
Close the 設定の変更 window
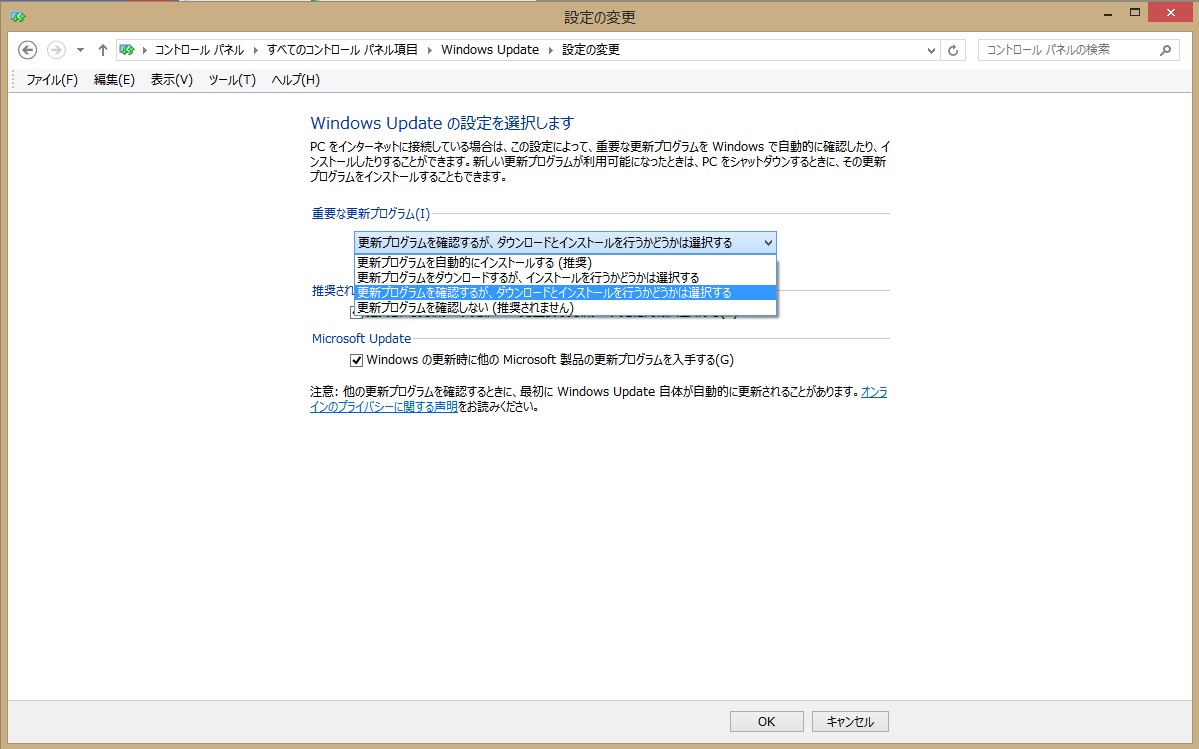click(x=1169, y=12)
